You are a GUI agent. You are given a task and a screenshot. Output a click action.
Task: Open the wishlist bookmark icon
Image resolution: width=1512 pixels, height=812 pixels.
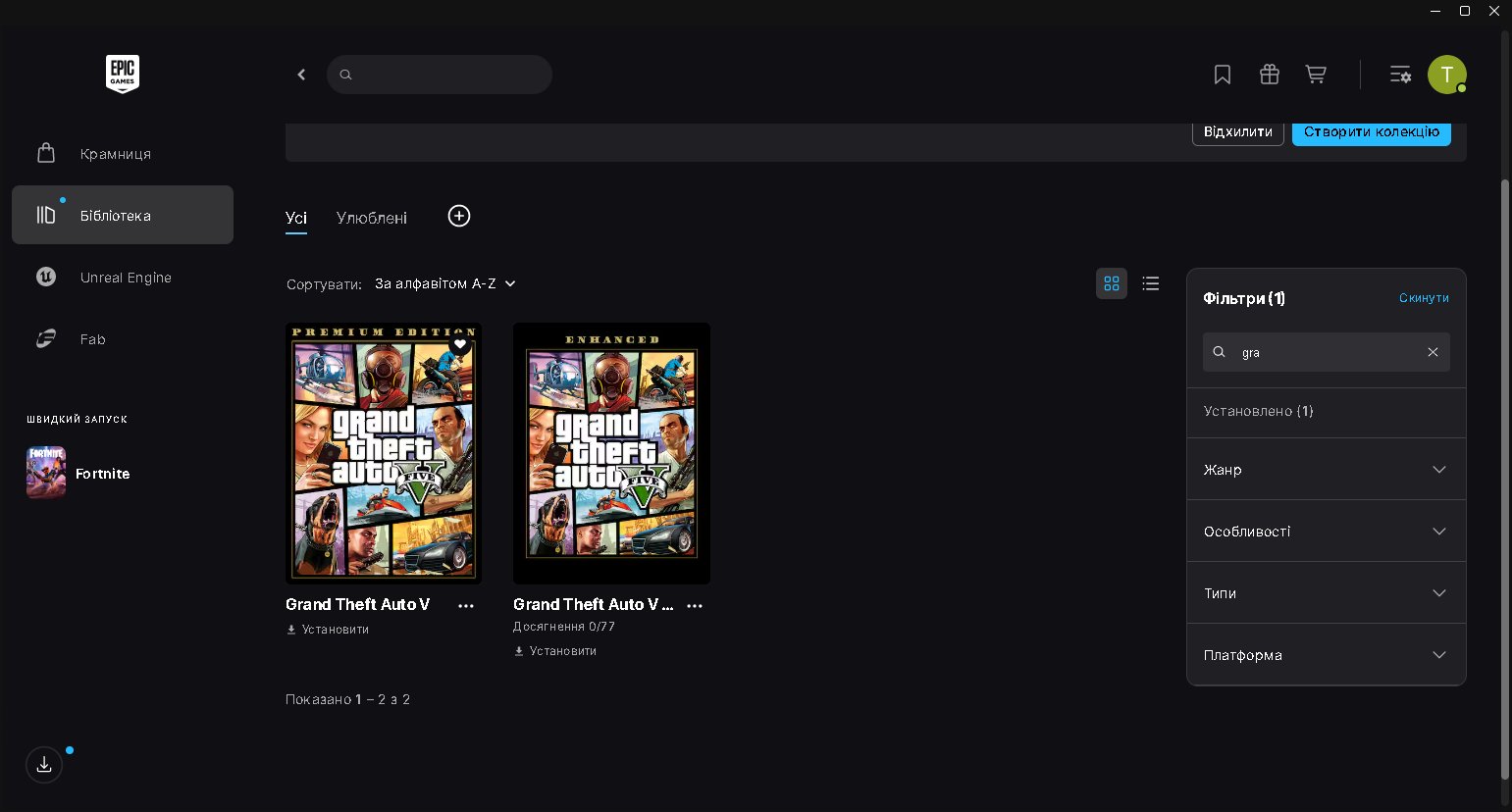pyautogui.click(x=1223, y=75)
